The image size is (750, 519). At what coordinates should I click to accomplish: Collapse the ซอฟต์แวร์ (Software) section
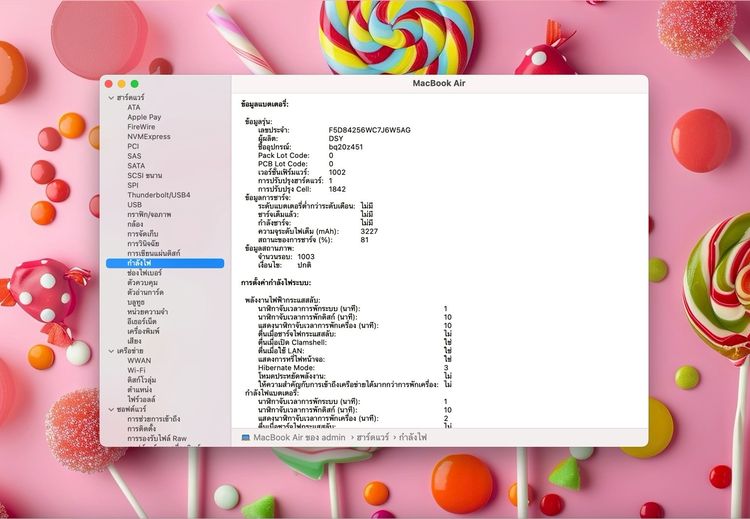[x=109, y=409]
